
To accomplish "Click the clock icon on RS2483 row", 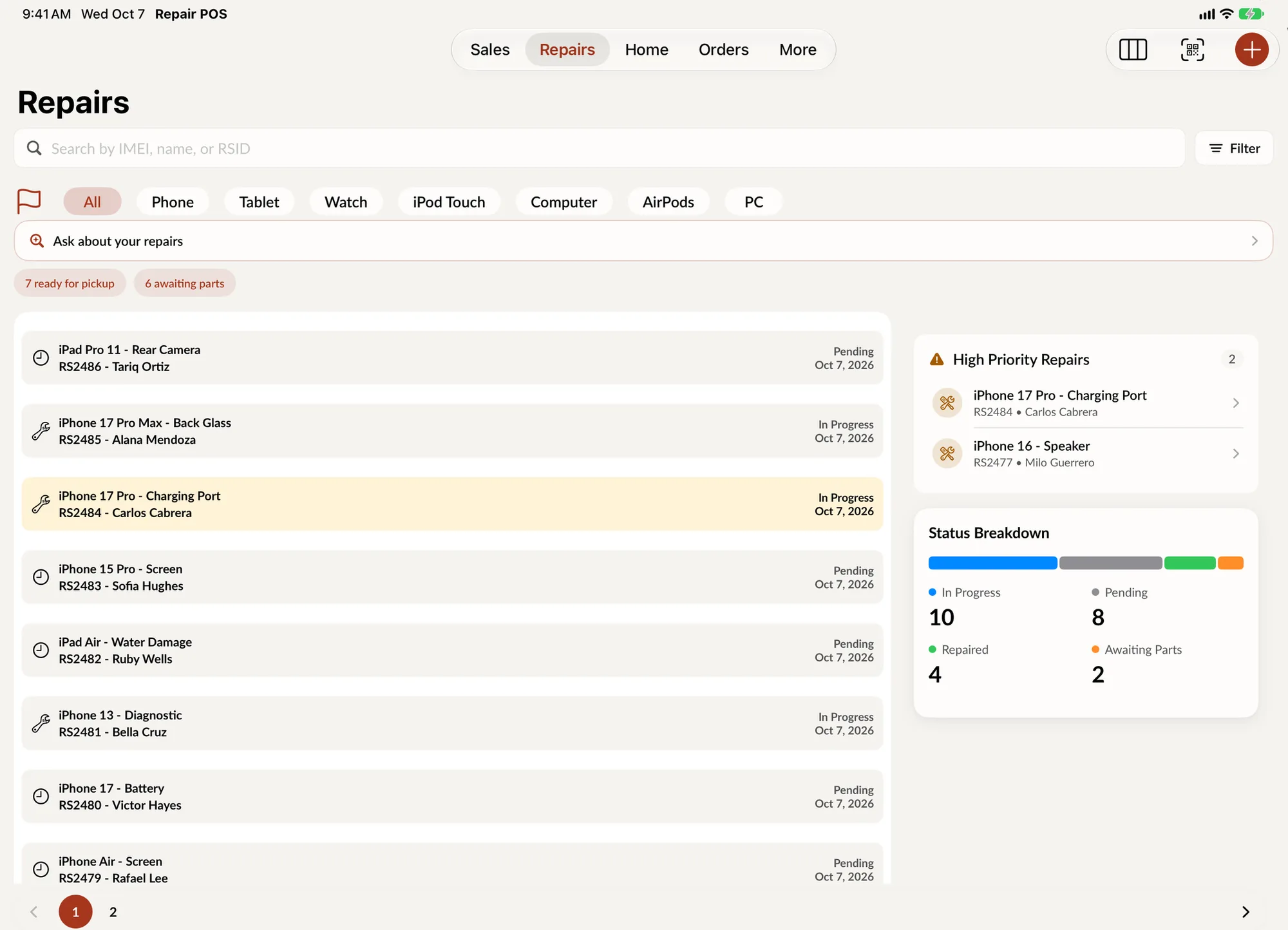I will point(41,577).
